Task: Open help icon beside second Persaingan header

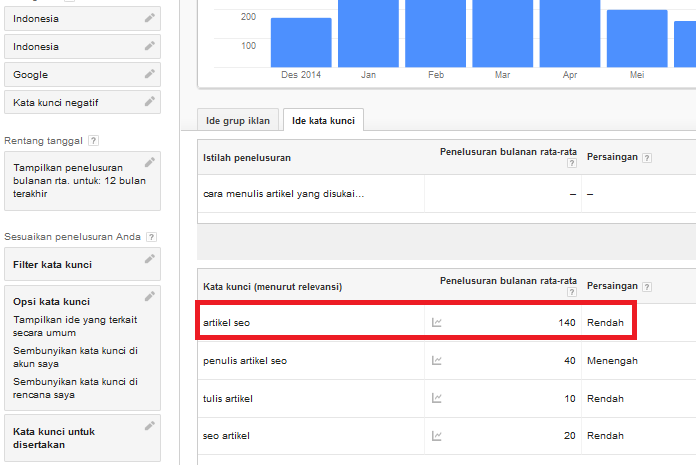Action: [x=647, y=287]
